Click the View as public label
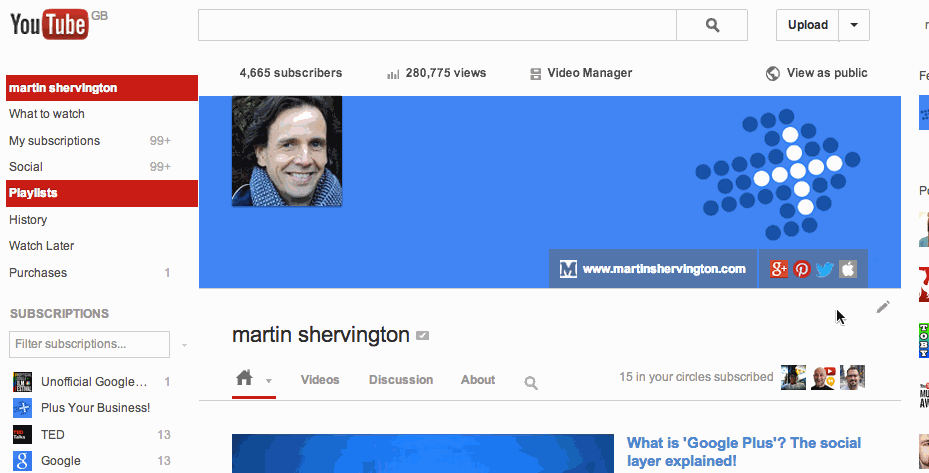Viewport: 929px width, 473px height. [827, 73]
